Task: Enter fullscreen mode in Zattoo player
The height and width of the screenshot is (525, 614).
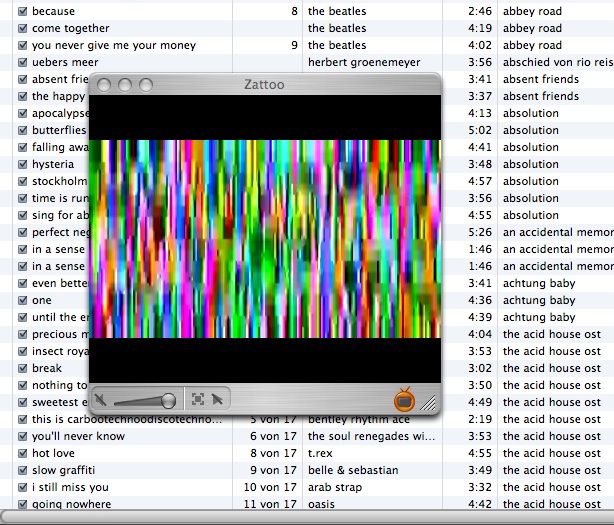Action: (198, 399)
